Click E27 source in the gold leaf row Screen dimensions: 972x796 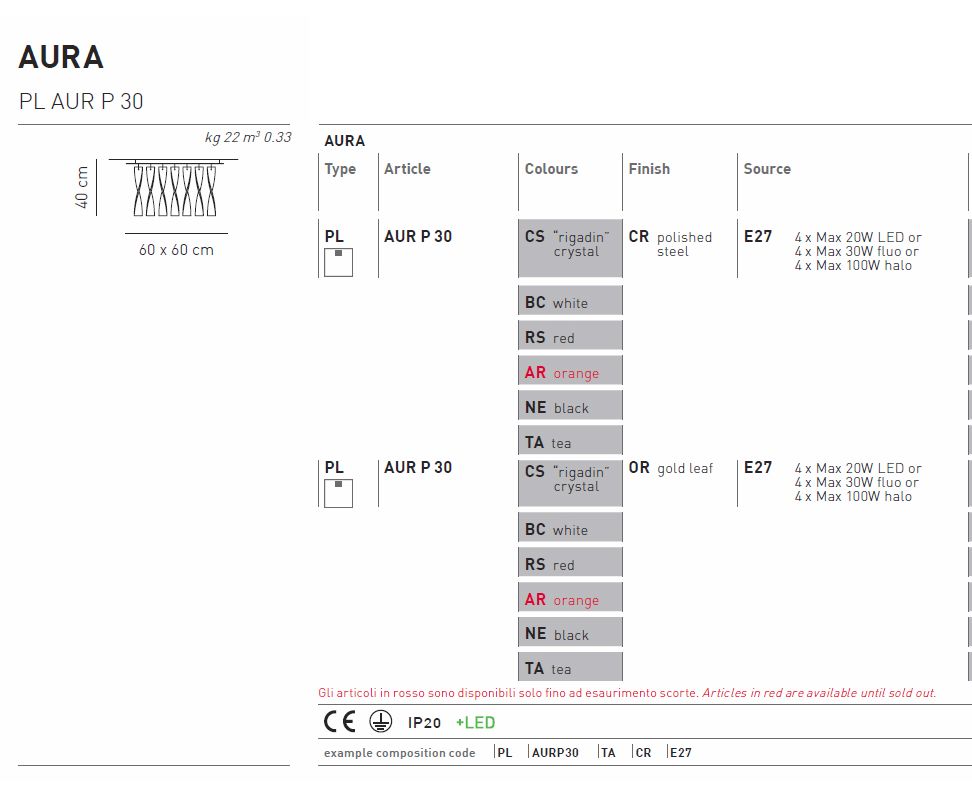coord(758,468)
